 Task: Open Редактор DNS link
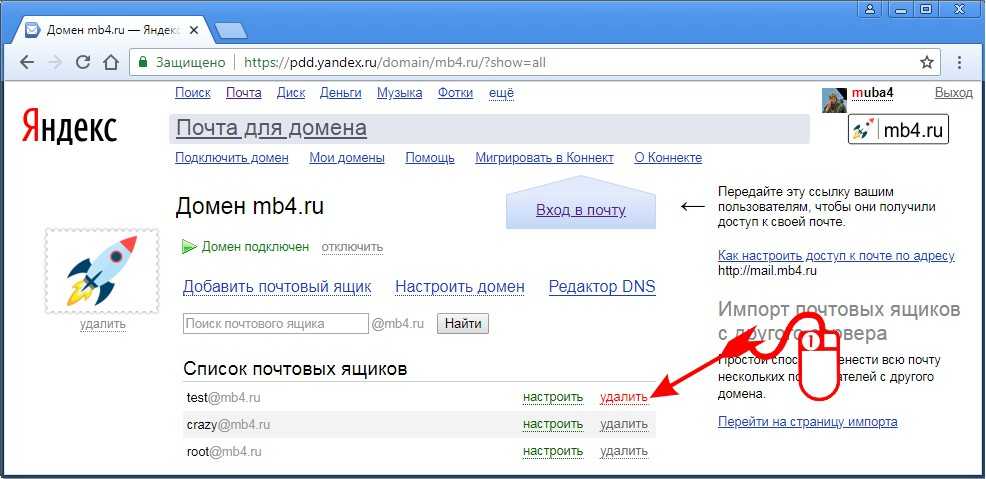pyautogui.click(x=602, y=287)
